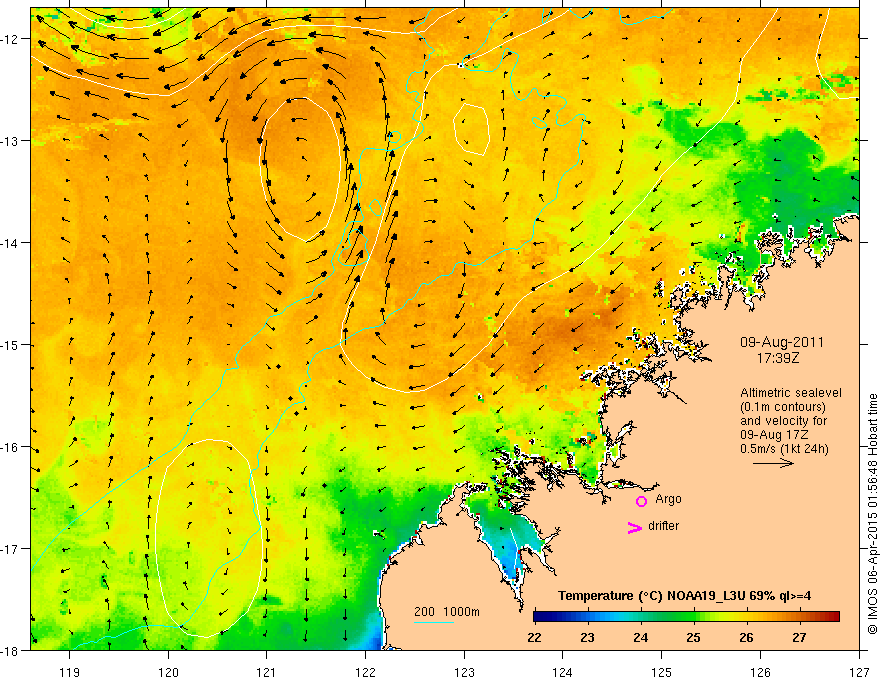Click the colorbar value 27

799,638
